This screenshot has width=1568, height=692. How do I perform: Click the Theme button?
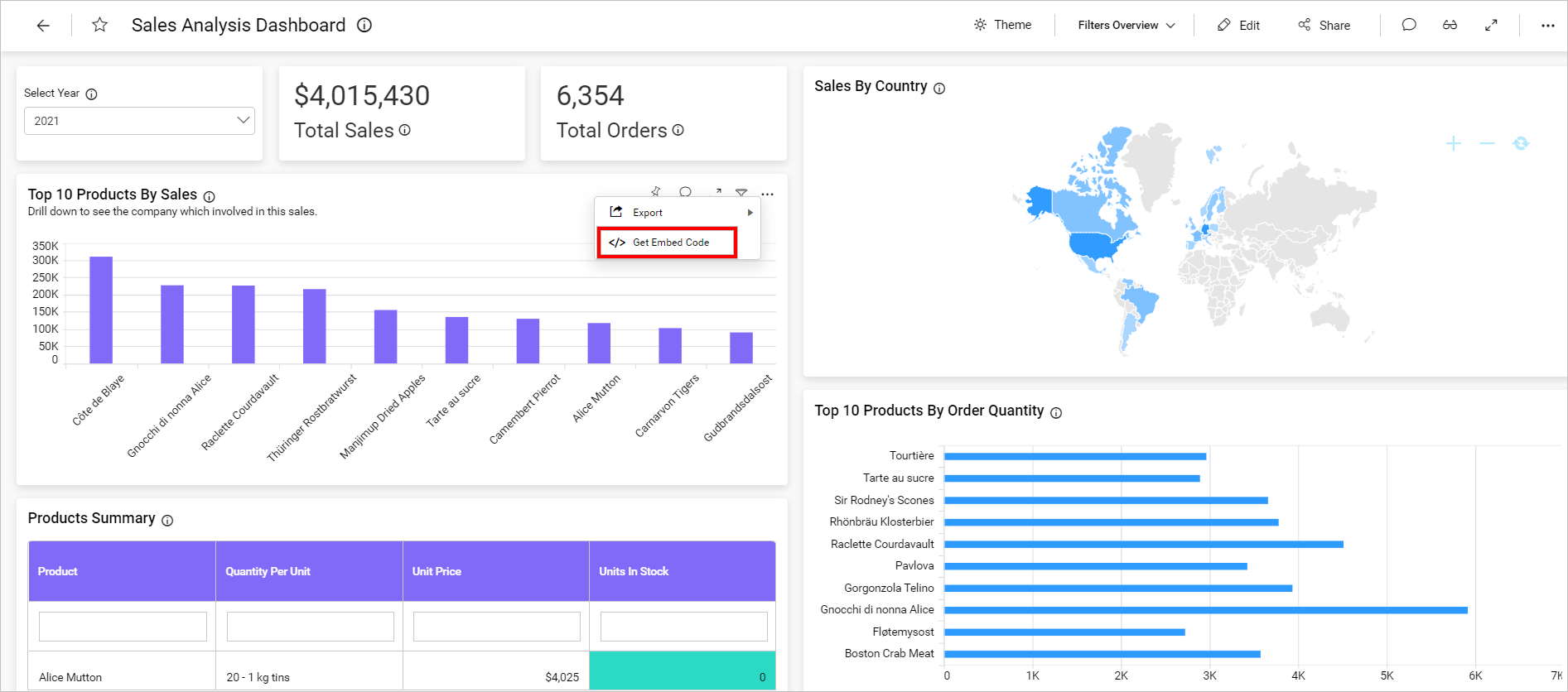point(1002,25)
